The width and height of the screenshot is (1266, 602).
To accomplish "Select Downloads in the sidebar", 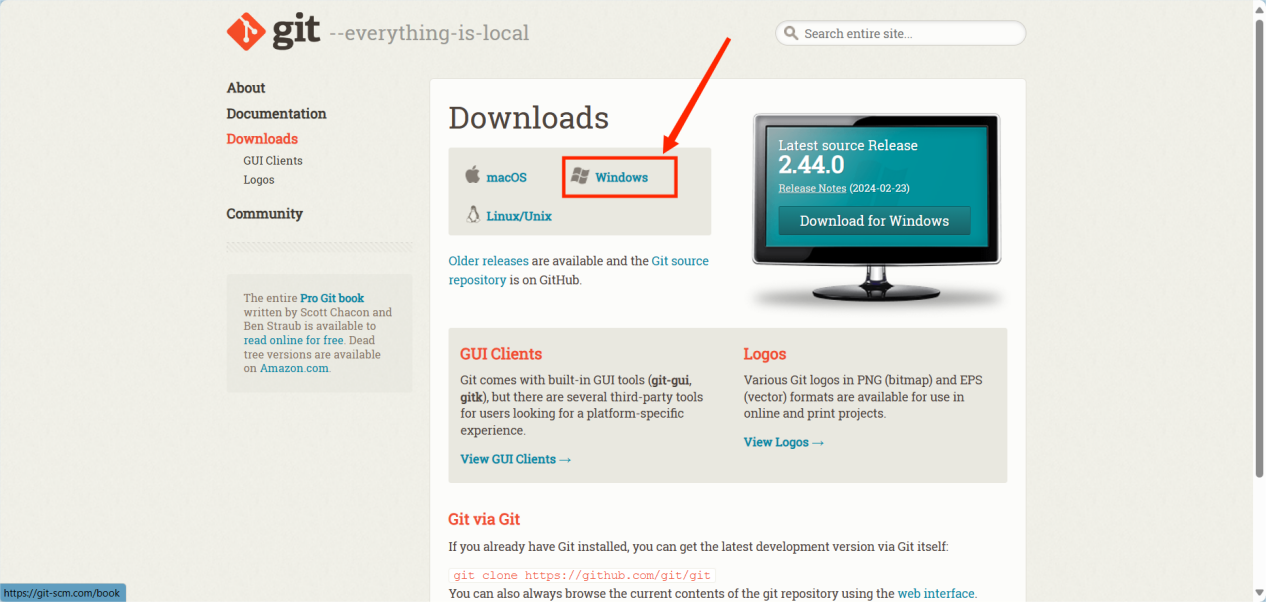I will point(262,139).
